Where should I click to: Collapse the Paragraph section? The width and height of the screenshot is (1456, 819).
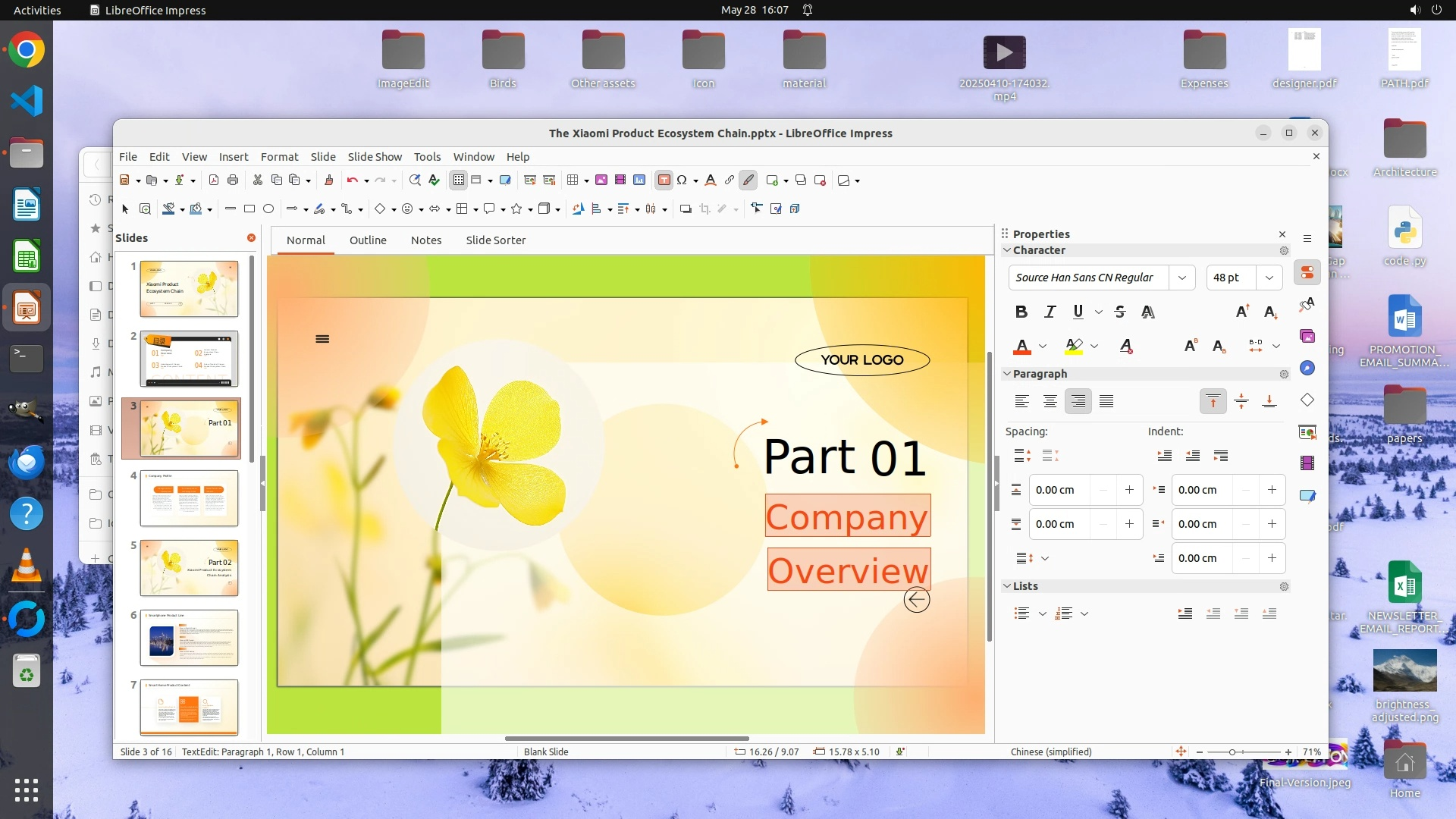[1007, 374]
